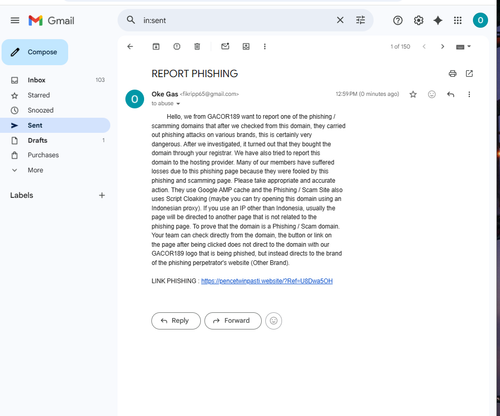Screen dimensions: 500x416
Task: Open the Google apps grid
Action: [x=458, y=21]
